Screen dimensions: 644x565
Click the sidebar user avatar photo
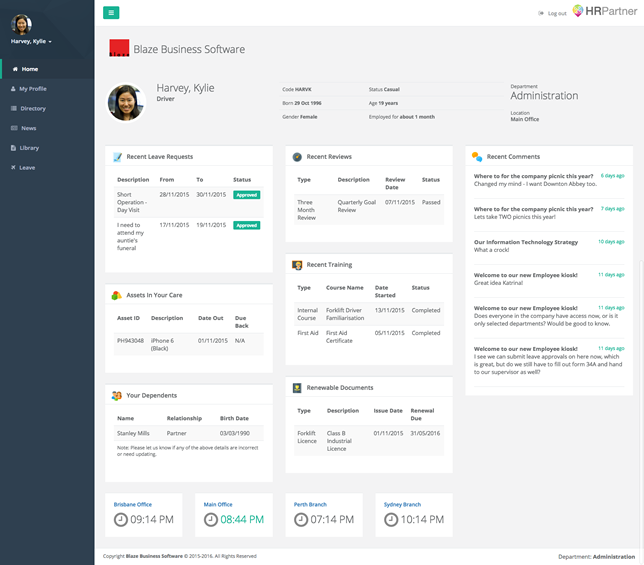(21, 25)
